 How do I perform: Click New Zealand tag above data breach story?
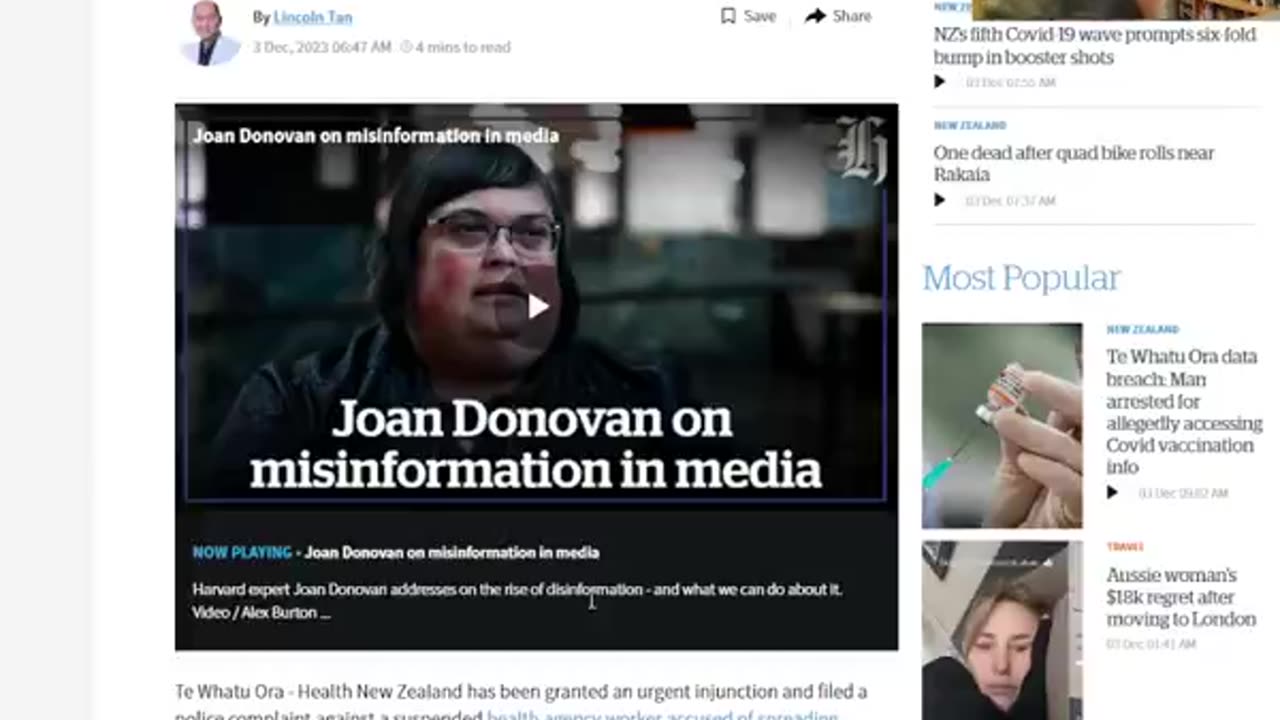pyautogui.click(x=1143, y=330)
